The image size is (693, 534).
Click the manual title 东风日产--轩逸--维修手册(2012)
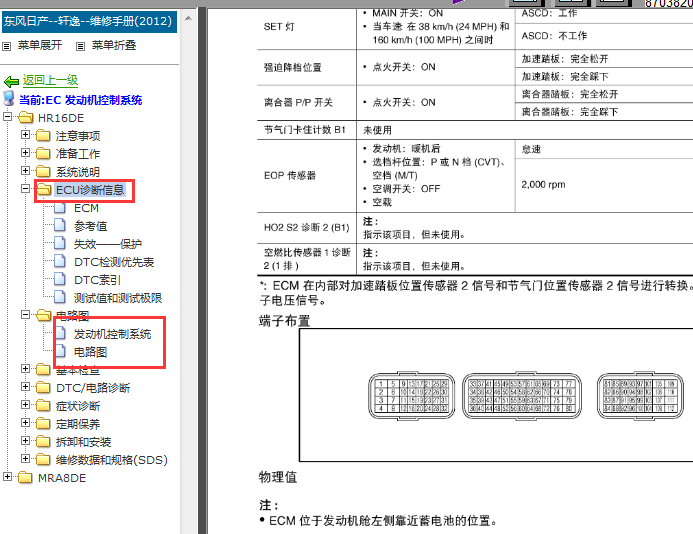pyautogui.click(x=88, y=21)
